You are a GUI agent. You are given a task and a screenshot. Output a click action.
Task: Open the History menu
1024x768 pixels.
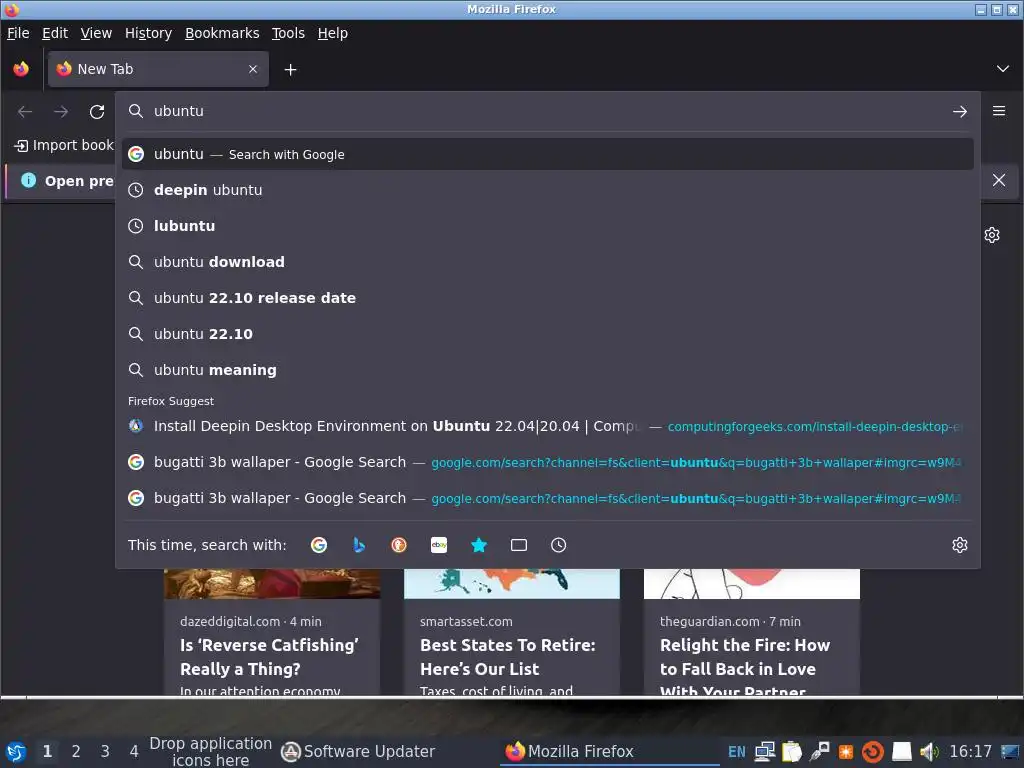point(148,33)
